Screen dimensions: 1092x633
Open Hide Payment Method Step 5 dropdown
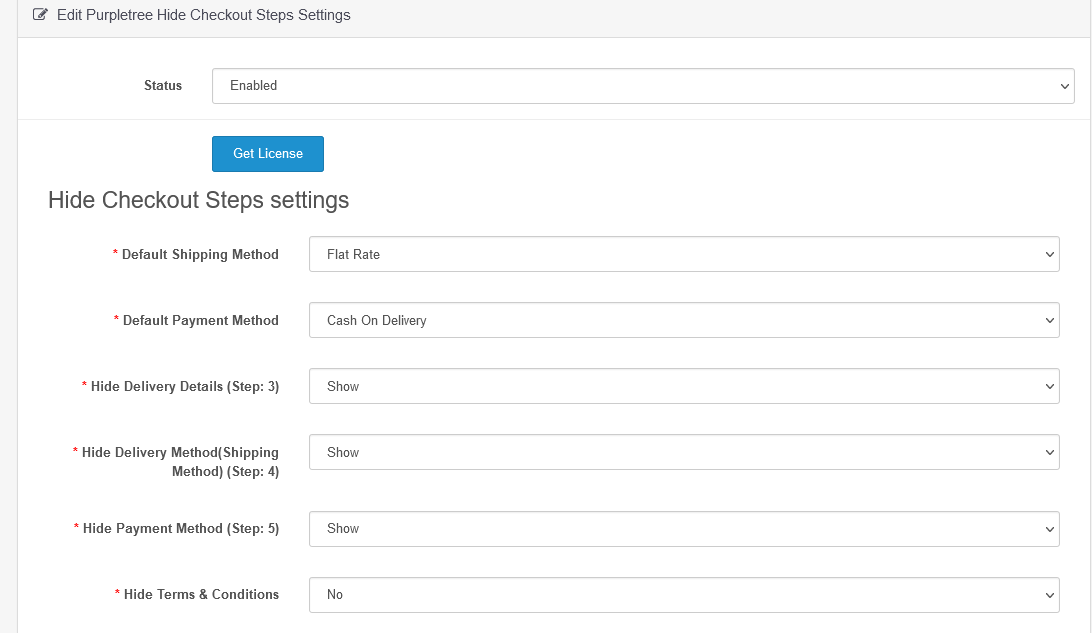click(x=684, y=529)
